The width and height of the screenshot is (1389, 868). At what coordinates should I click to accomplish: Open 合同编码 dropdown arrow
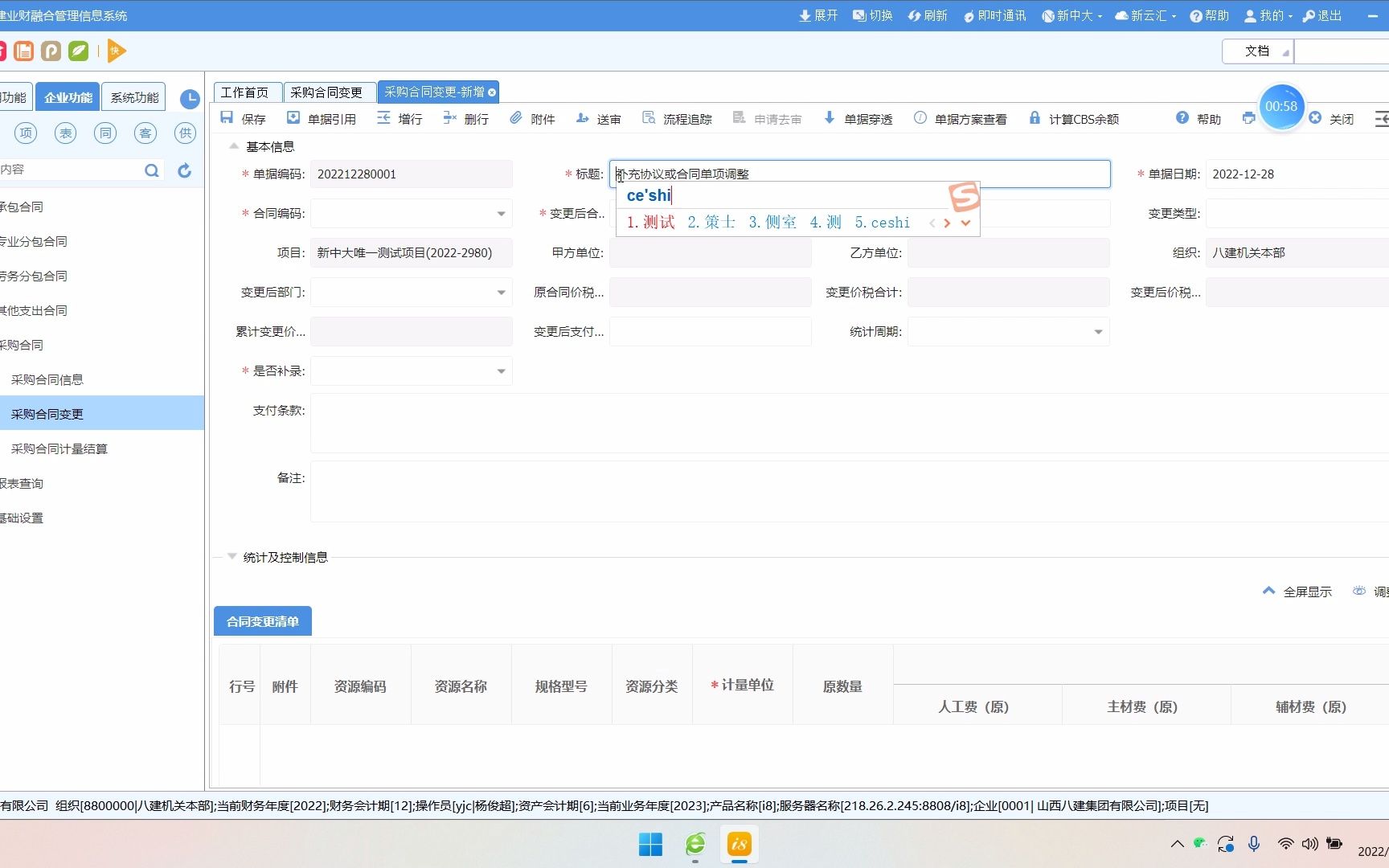coord(501,214)
